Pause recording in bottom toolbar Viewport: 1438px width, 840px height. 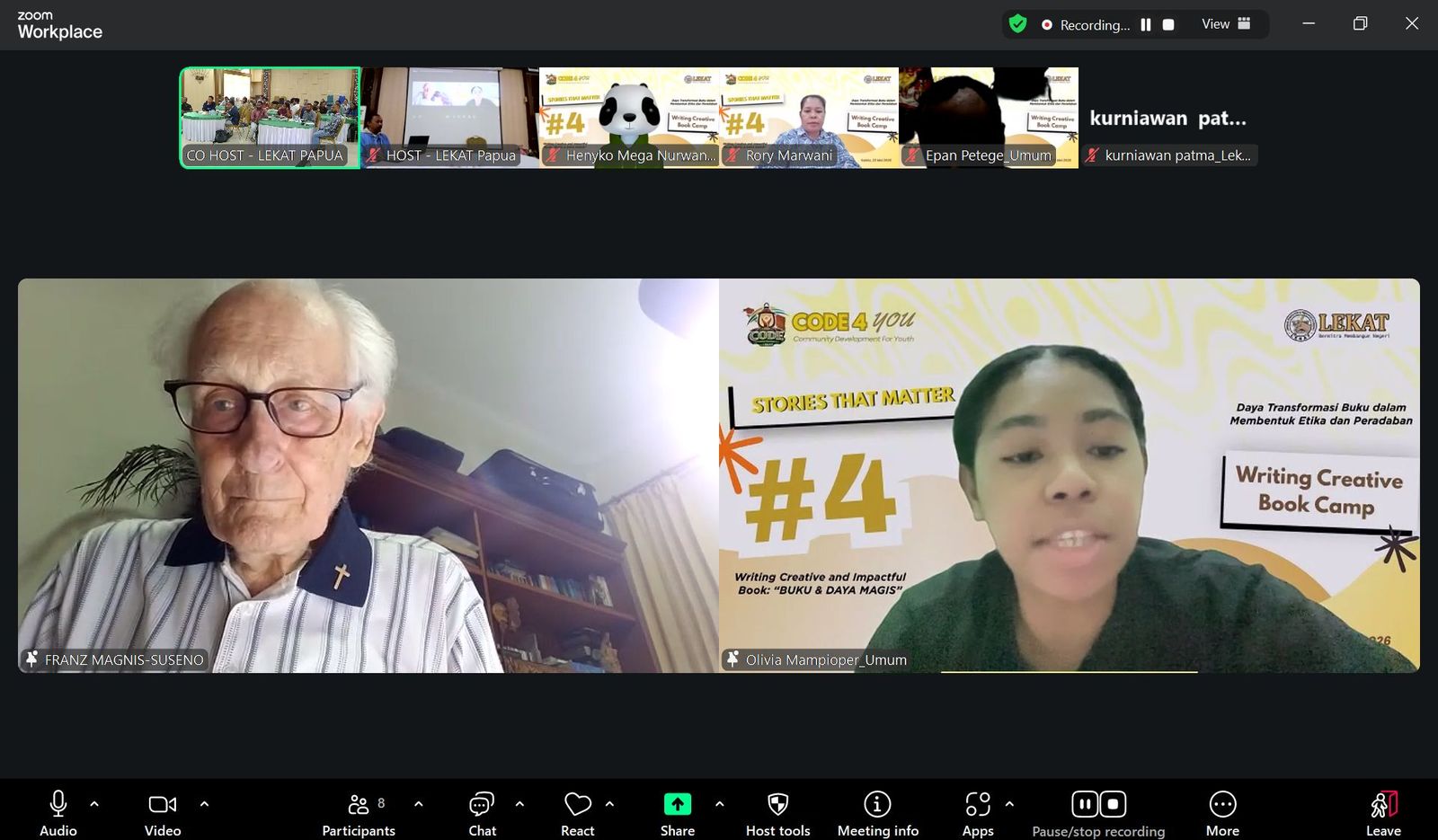pos(1085,803)
